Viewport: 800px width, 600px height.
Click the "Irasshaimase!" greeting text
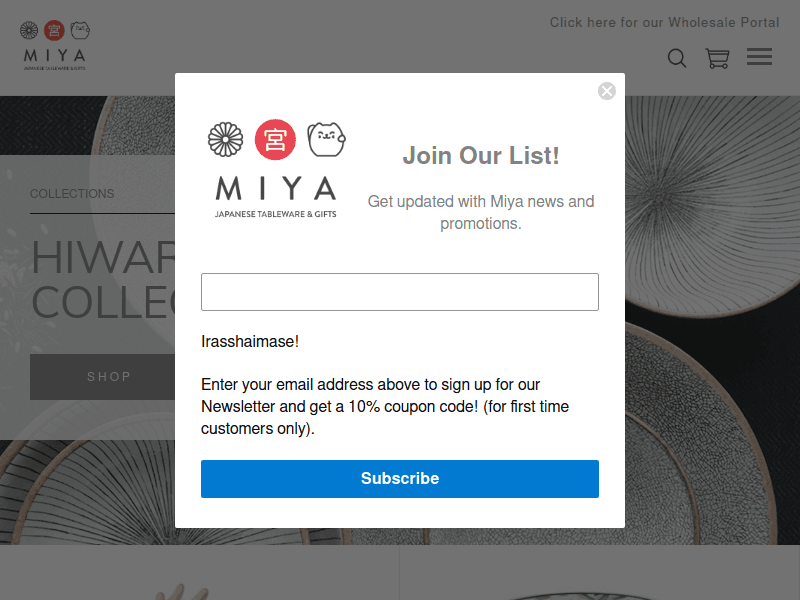click(250, 342)
